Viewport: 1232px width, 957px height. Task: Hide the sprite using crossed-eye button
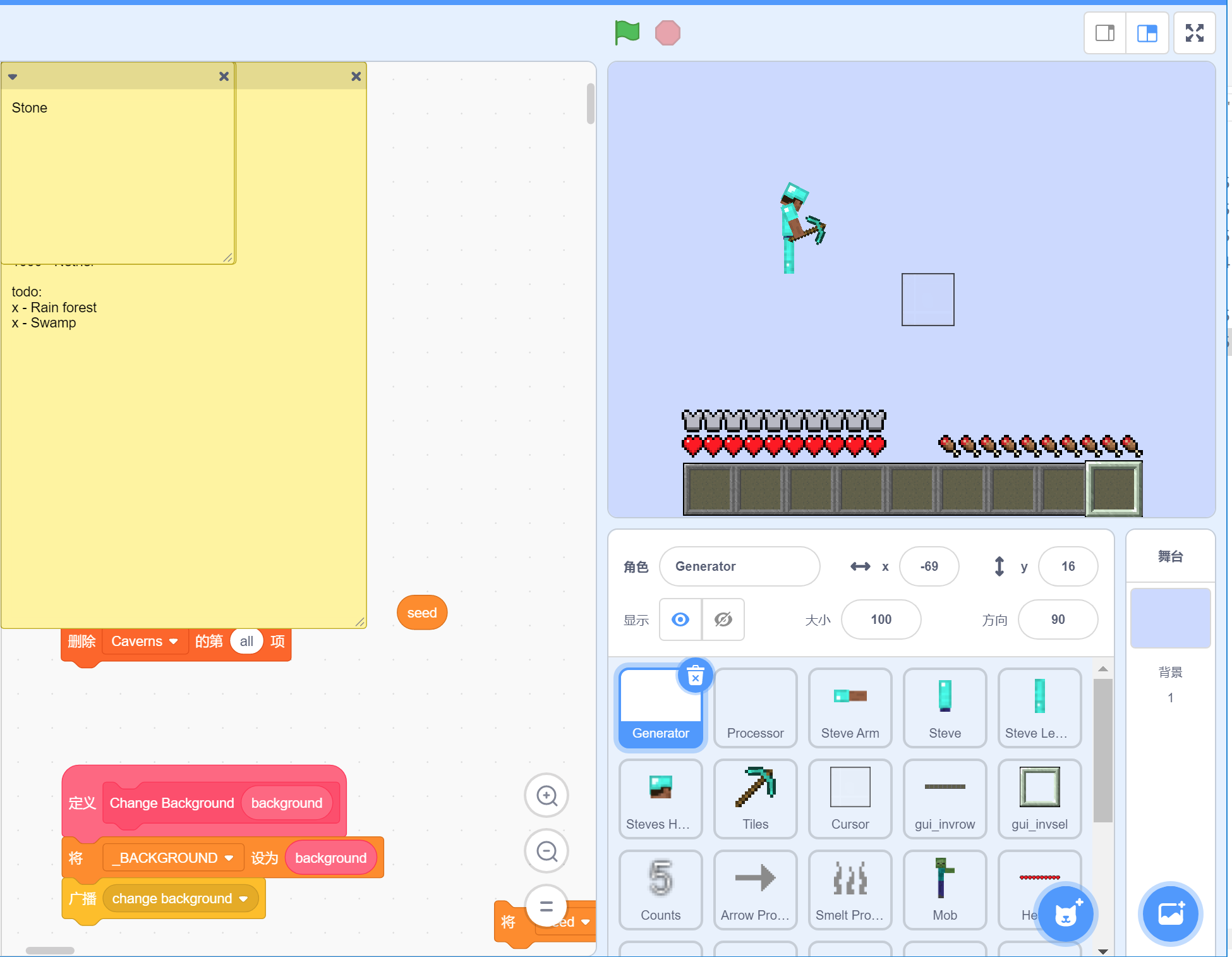[723, 619]
